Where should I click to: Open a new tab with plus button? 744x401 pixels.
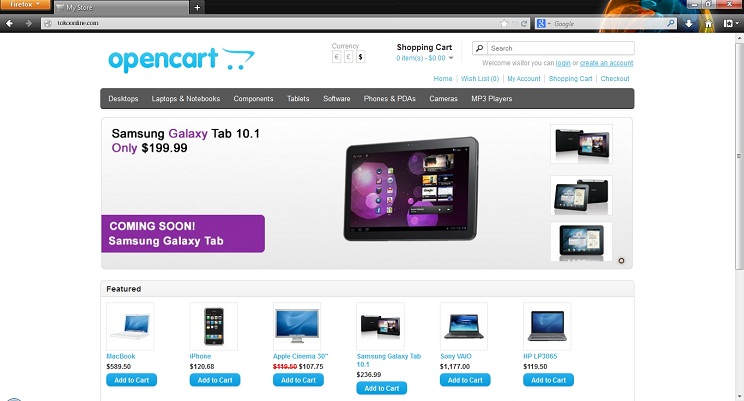click(x=197, y=7)
